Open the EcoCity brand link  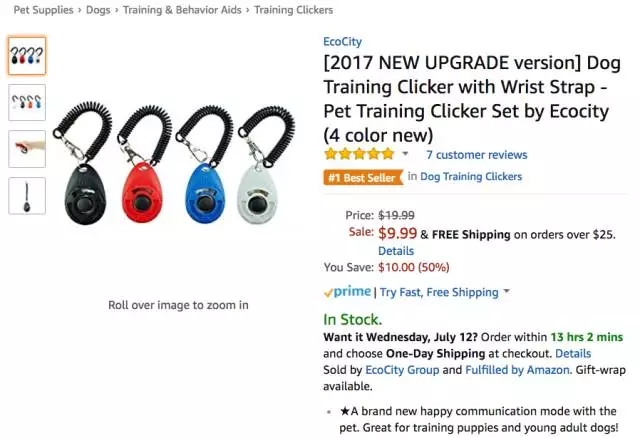(x=342, y=42)
